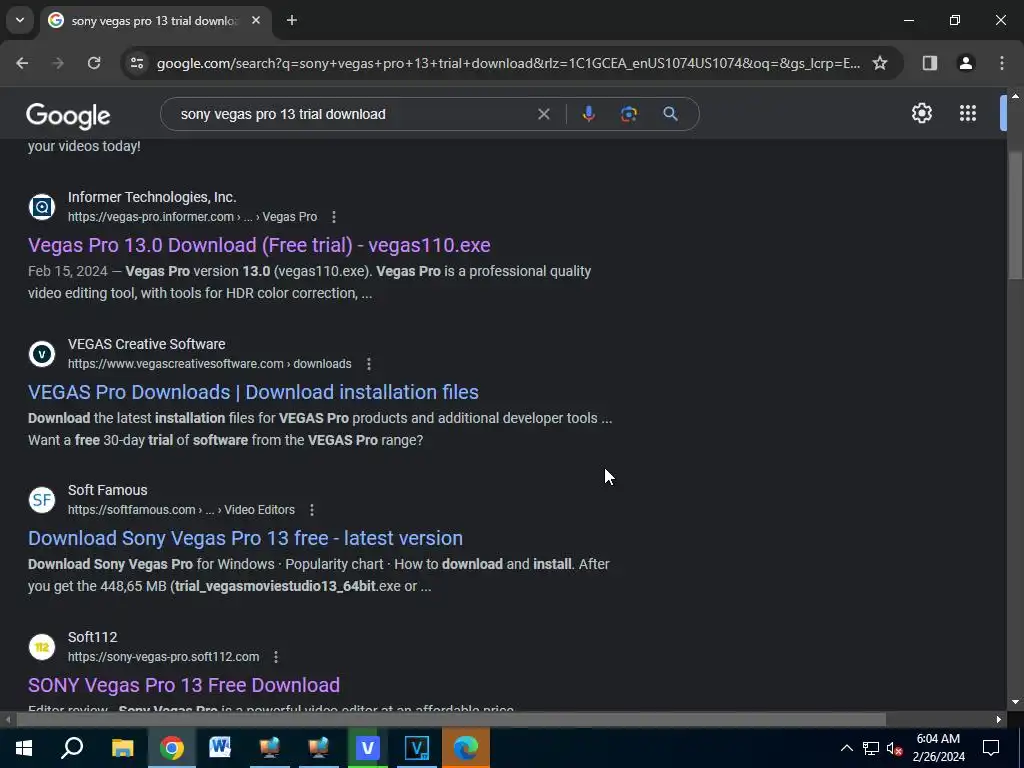
Task: Click VEGAS Creative Software favicon
Action: point(42,354)
